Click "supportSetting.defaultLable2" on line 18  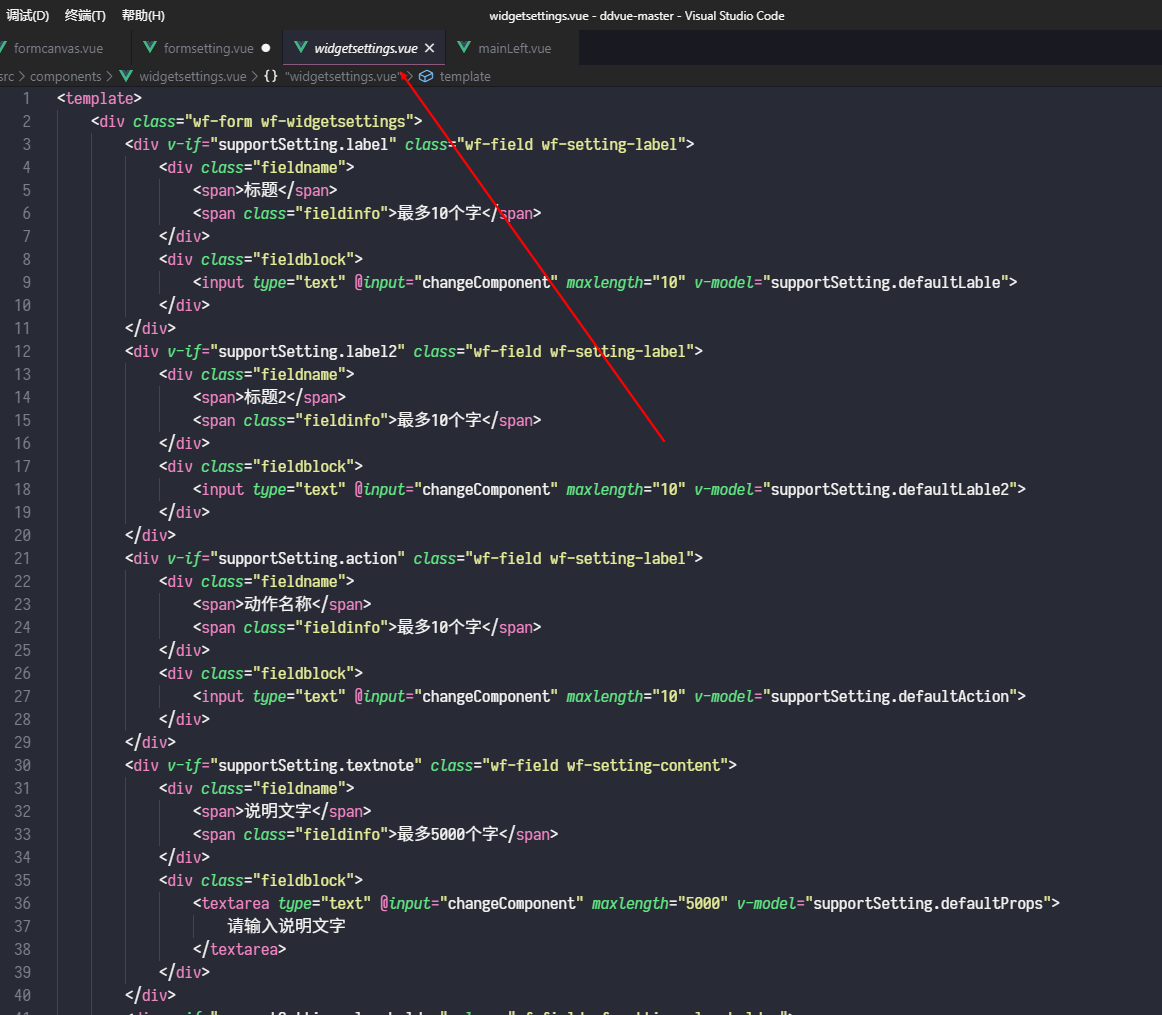tap(890, 490)
